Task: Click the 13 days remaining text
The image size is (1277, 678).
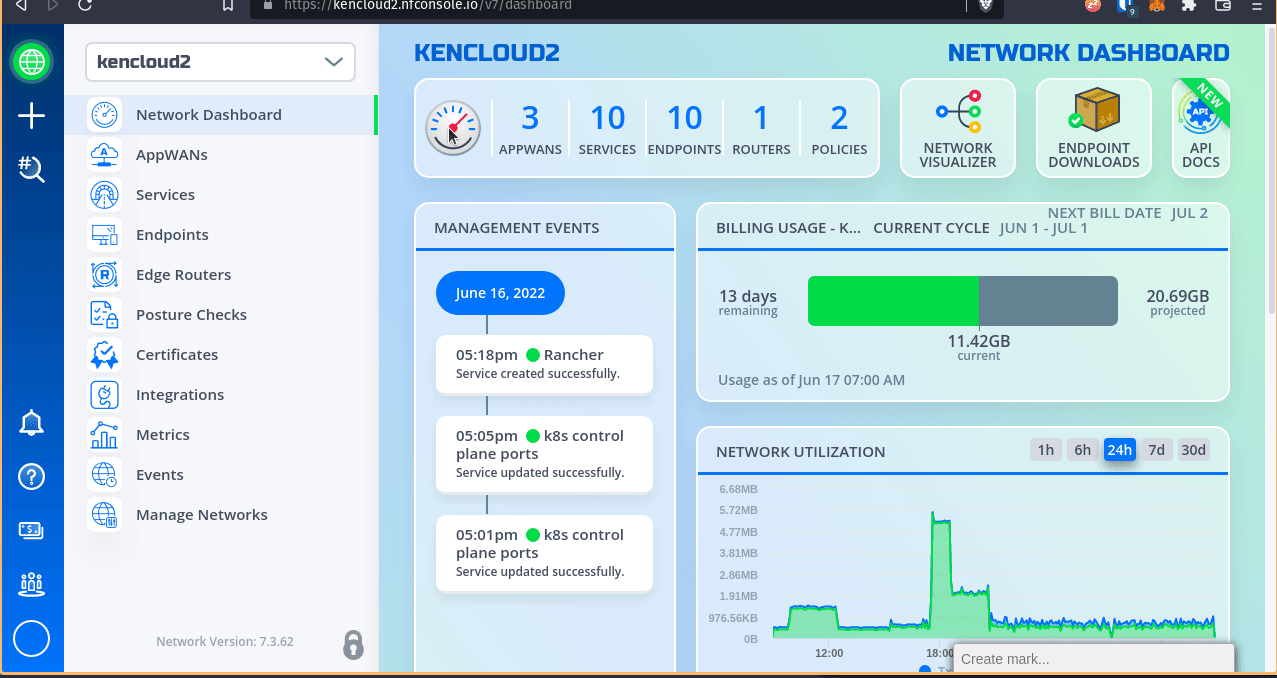Action: click(x=748, y=302)
